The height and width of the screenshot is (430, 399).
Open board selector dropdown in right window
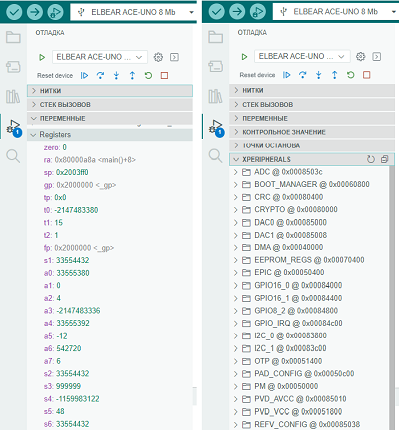[335, 12]
